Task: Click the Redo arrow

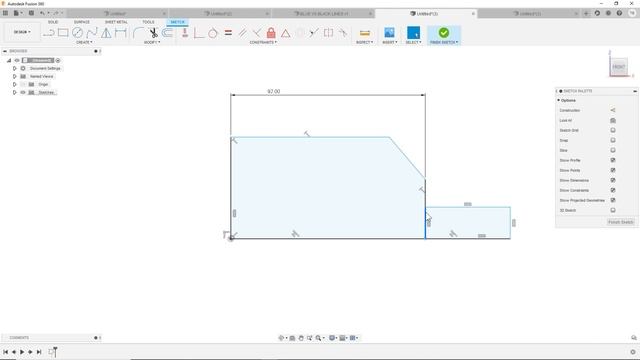Action: pyautogui.click(x=56, y=13)
